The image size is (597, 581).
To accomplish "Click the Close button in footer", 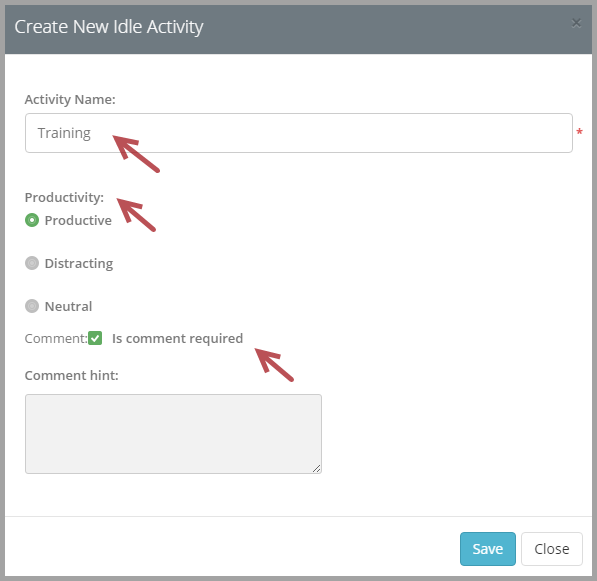I will click(x=552, y=549).
